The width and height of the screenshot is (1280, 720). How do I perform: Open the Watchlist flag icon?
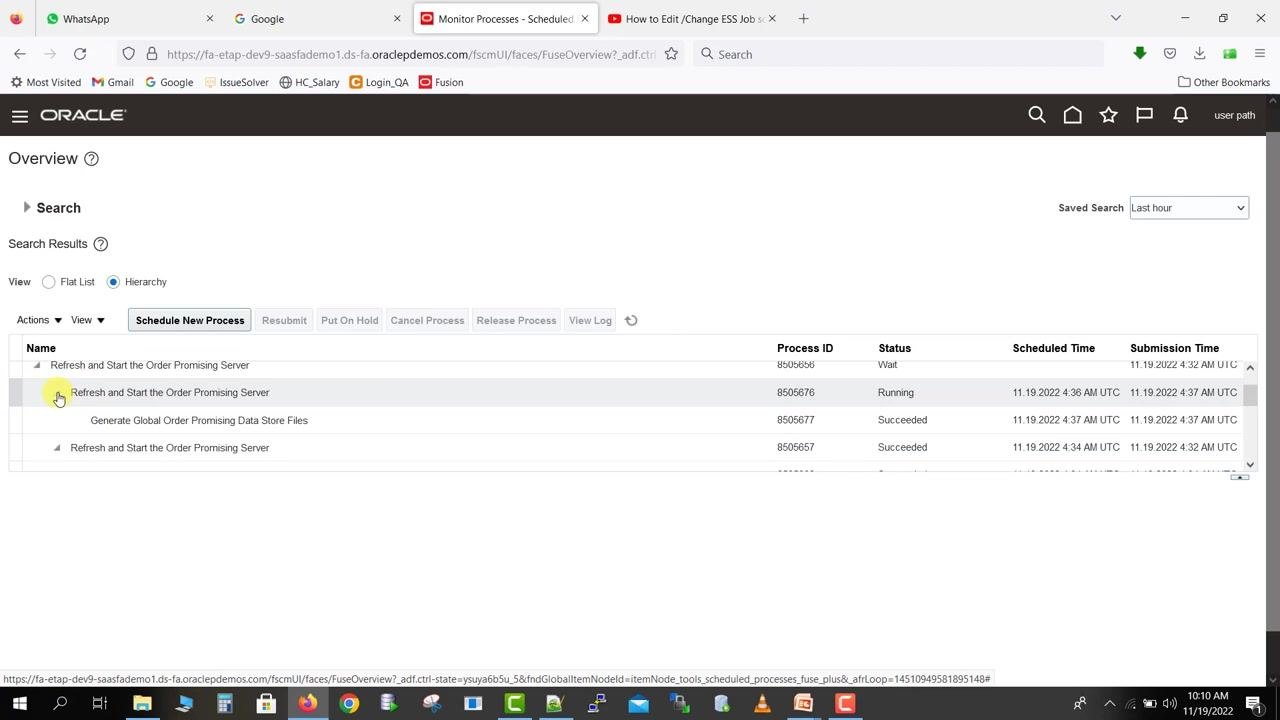(x=1145, y=115)
